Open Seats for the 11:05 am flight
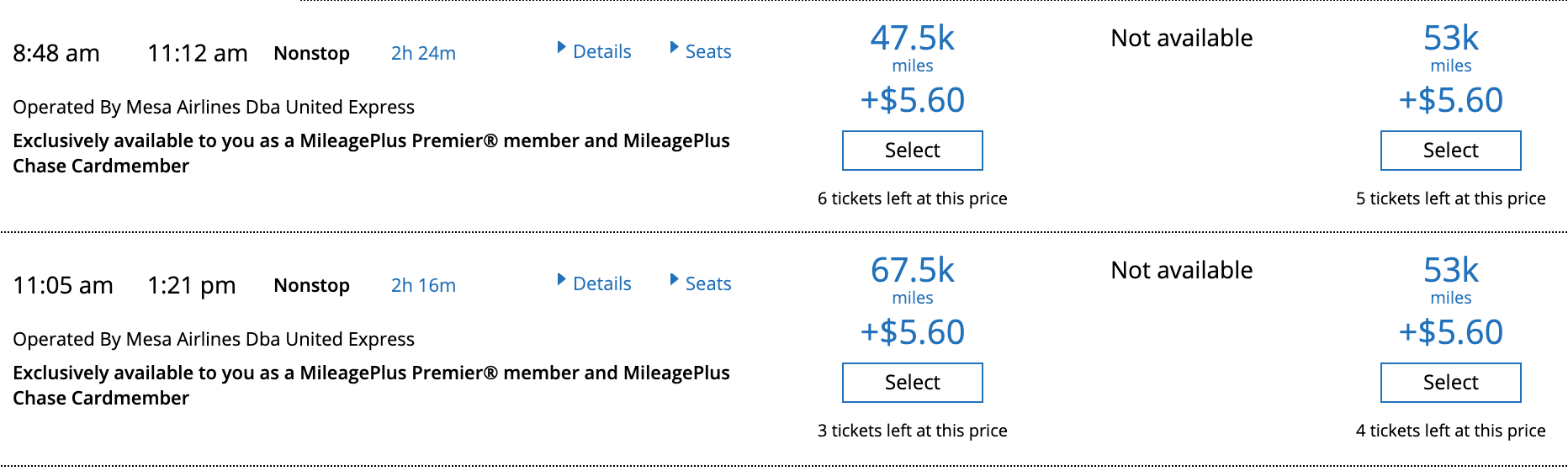The image size is (1568, 471). (707, 283)
